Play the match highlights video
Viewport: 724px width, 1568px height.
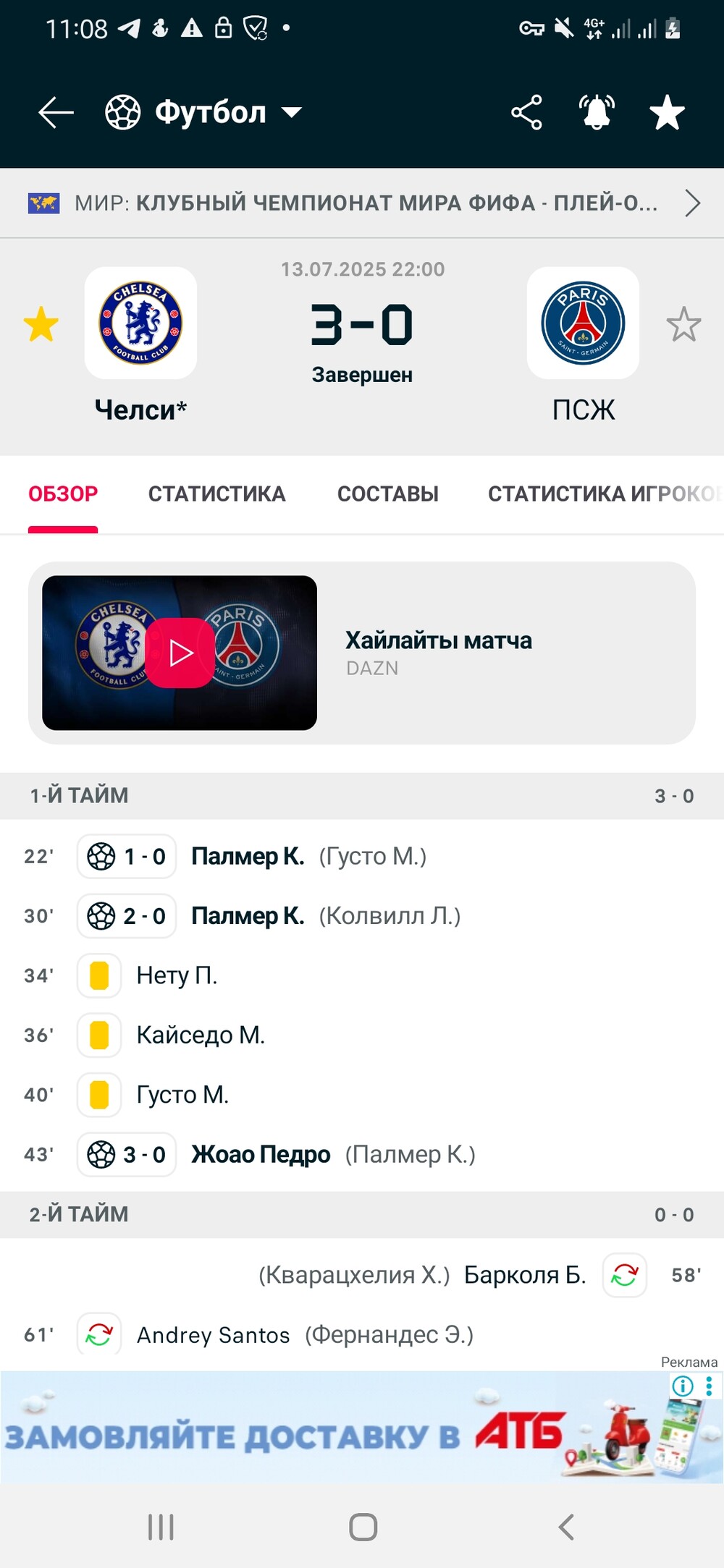pyautogui.click(x=180, y=653)
